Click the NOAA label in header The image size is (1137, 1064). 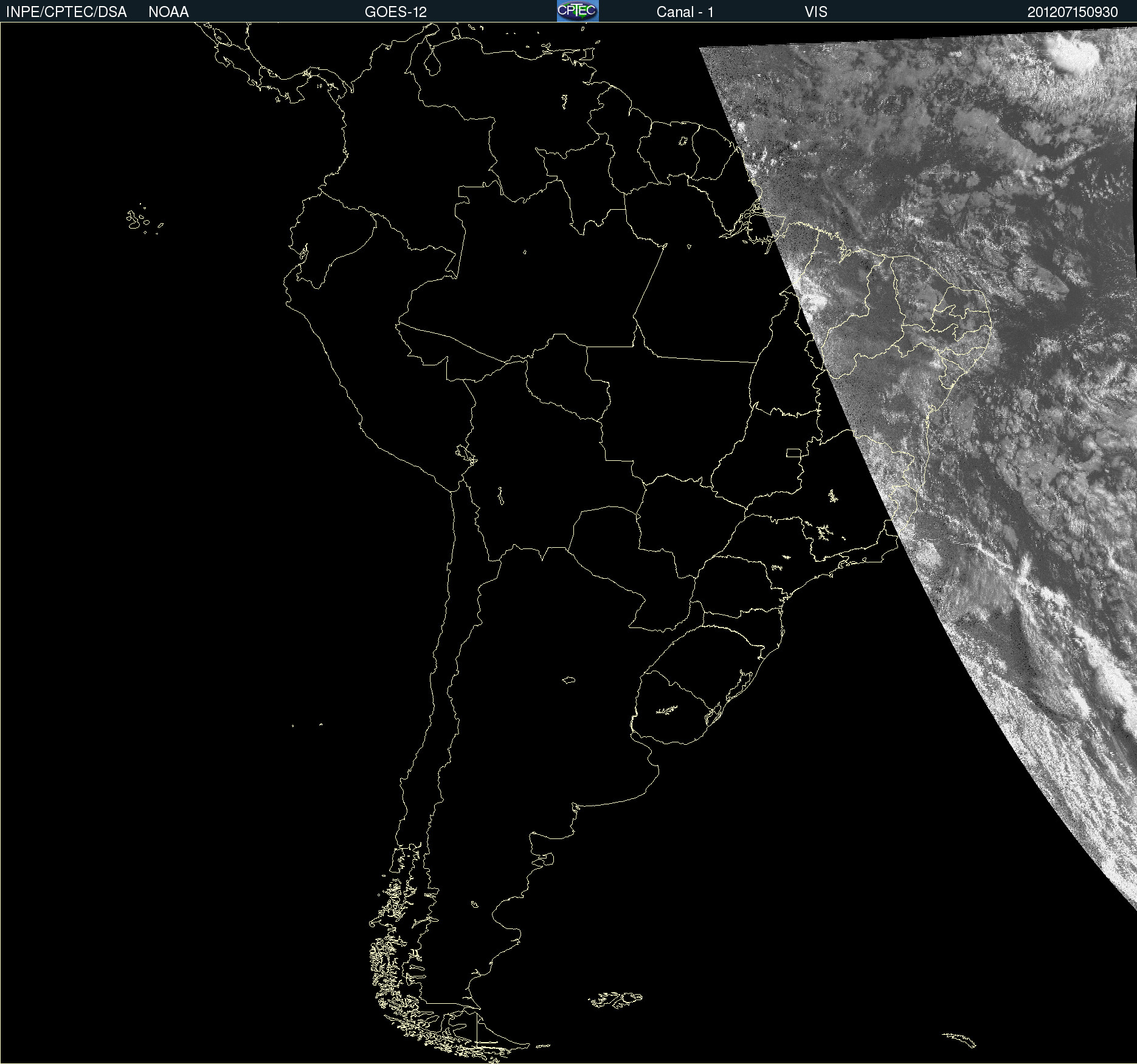tap(168, 12)
